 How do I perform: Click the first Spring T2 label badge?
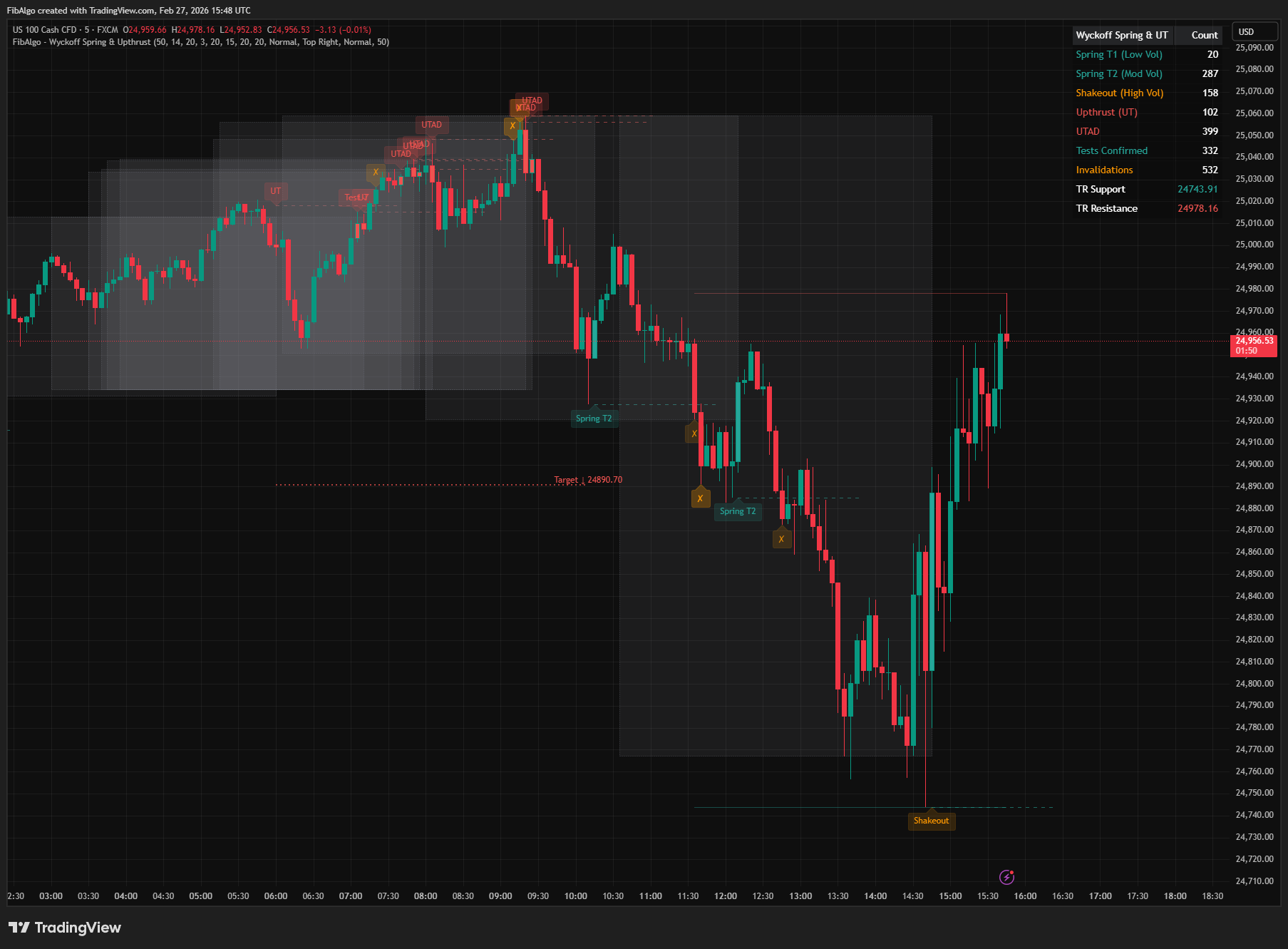click(594, 418)
